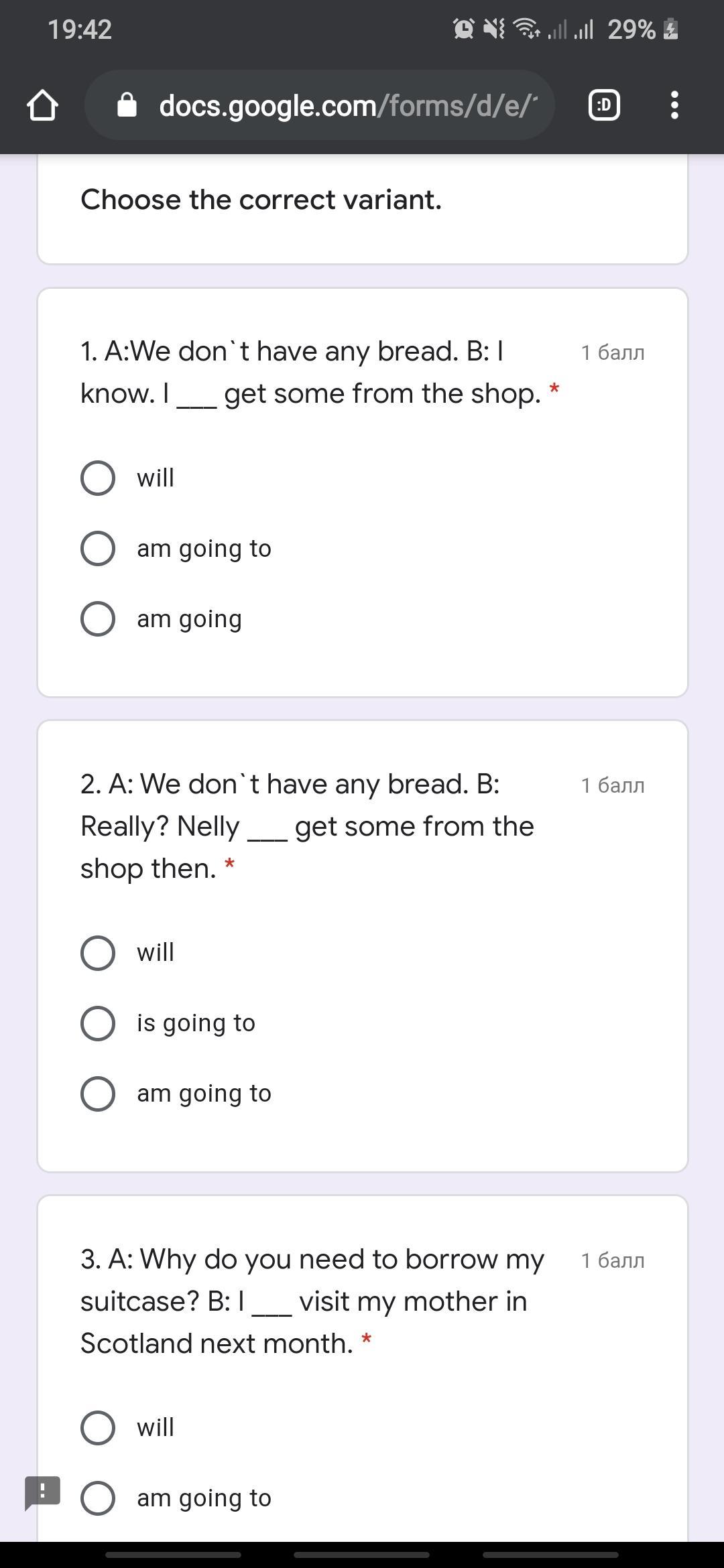Pick "am going to" for question 3
The image size is (724, 1568).
[x=98, y=1498]
